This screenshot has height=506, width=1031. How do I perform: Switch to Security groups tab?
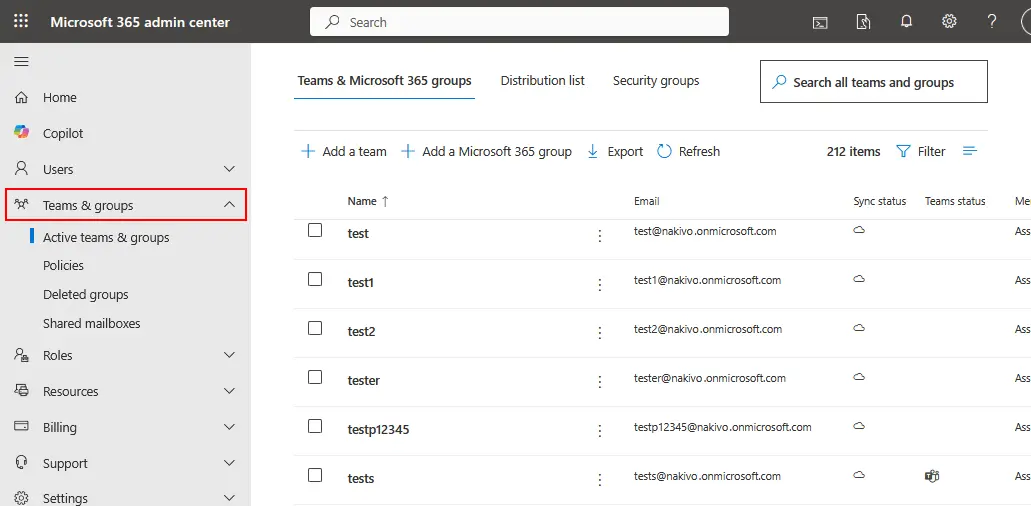[x=656, y=81]
